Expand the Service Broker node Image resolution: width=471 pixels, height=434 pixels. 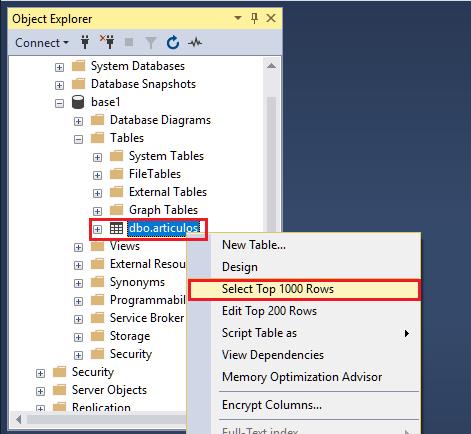(78, 319)
